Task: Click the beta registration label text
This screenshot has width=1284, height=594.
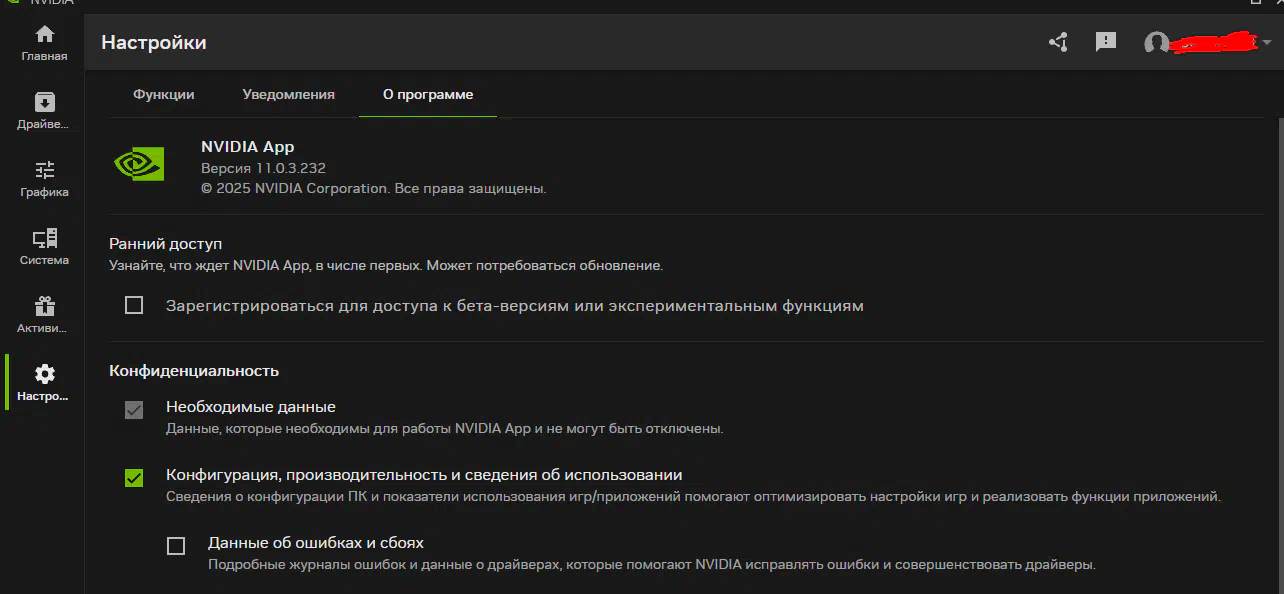Action: pyautogui.click(x=515, y=305)
